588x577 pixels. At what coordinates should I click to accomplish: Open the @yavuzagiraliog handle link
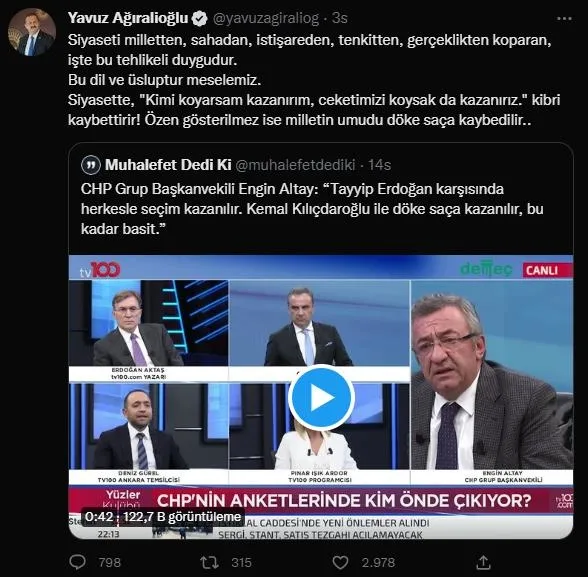(266, 18)
